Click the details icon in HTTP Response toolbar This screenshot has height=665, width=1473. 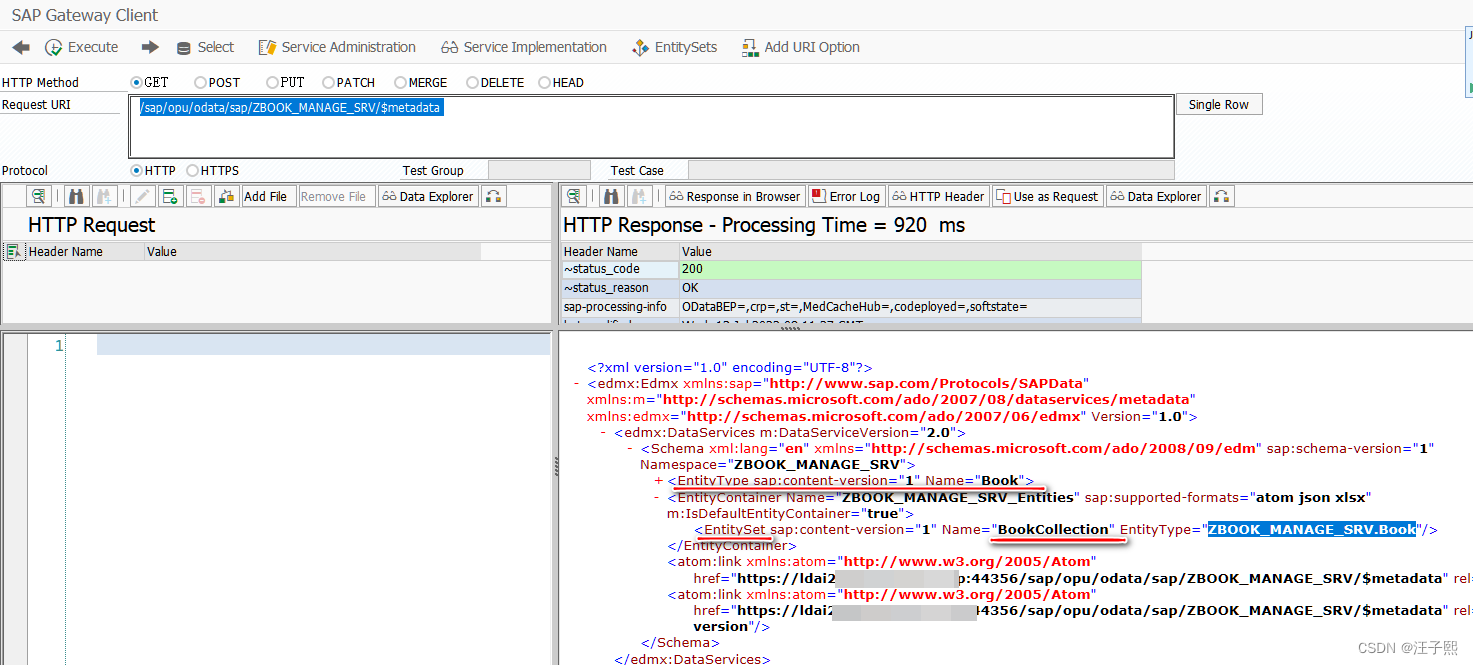coord(573,196)
